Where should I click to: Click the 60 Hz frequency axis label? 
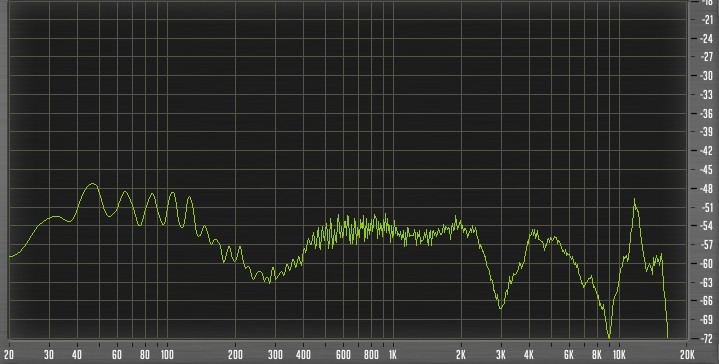click(x=116, y=354)
